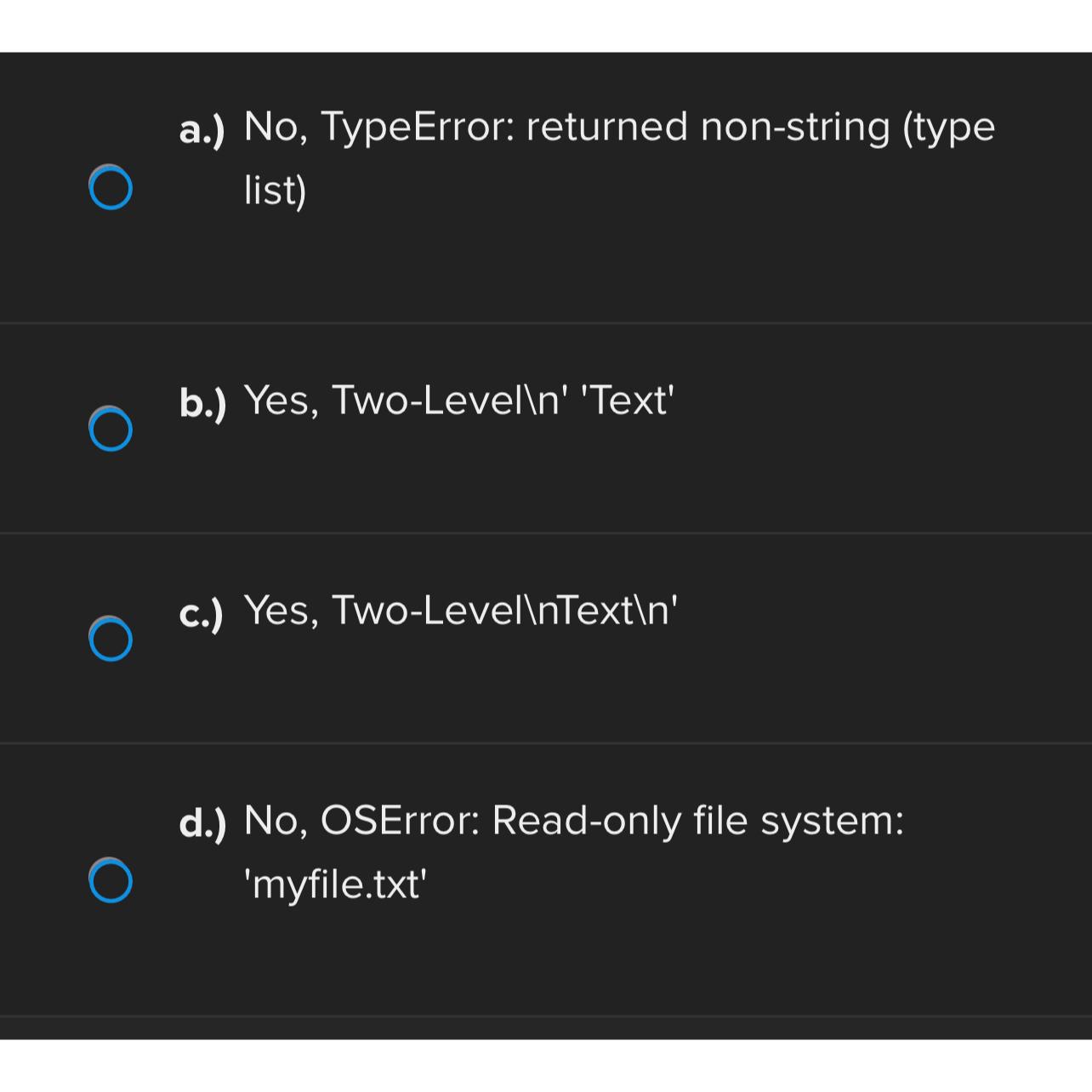Click the row containing option c
Viewport: 1092px width, 1092px height.
pos(544,638)
